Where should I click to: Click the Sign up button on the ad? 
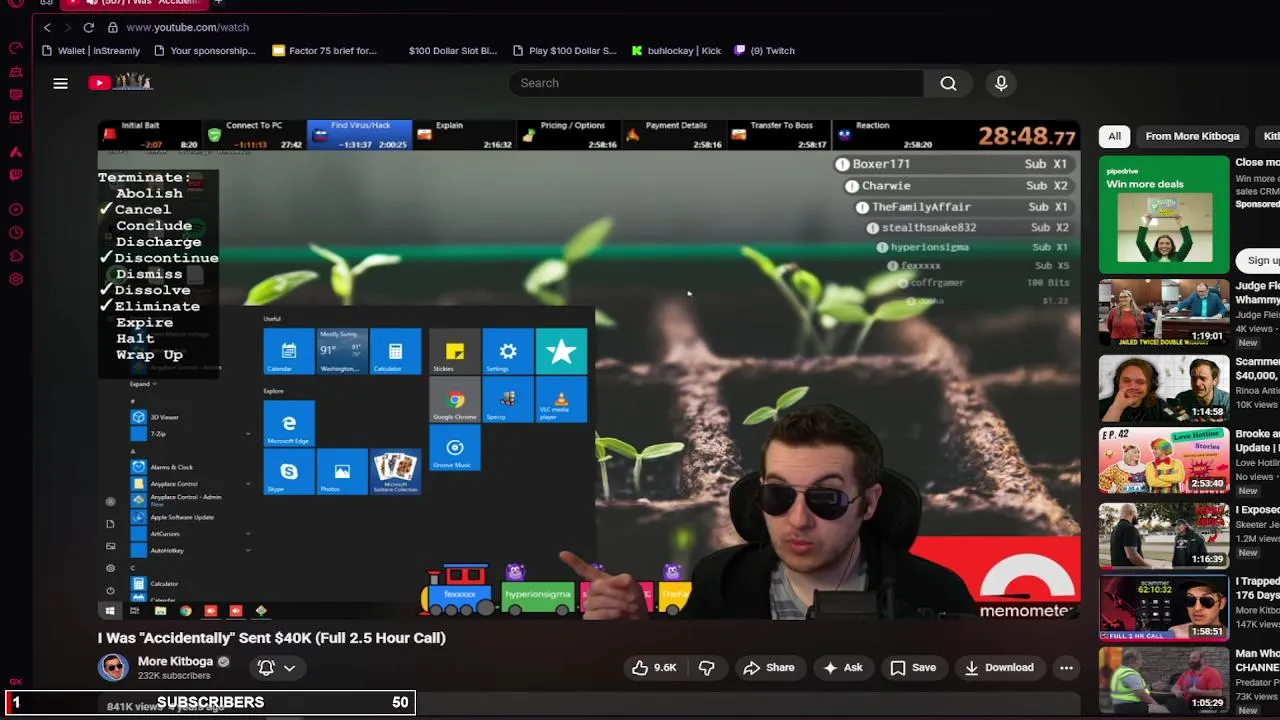pyautogui.click(x=1262, y=260)
